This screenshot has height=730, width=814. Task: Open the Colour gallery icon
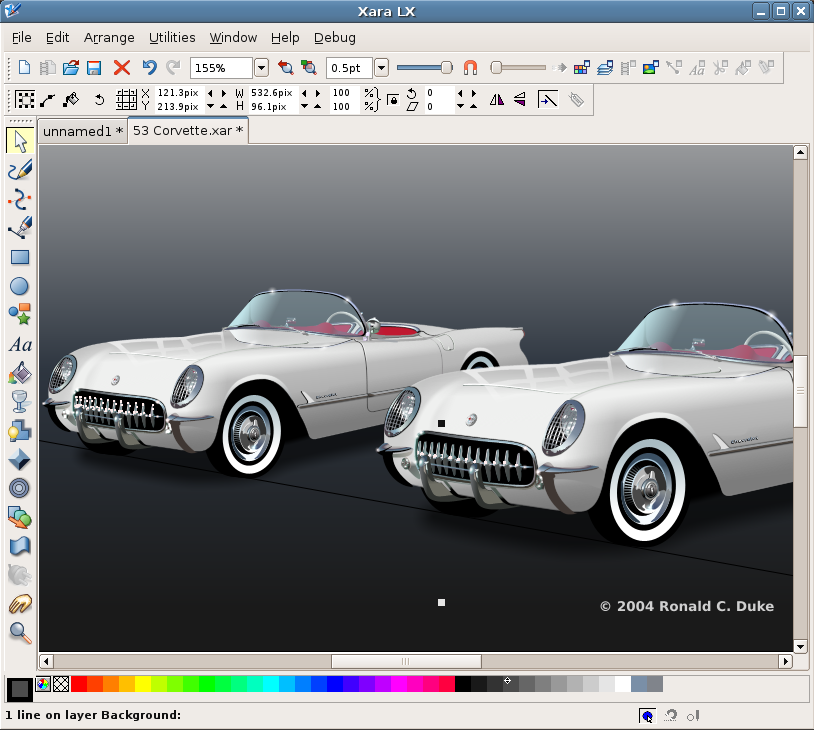(582, 67)
